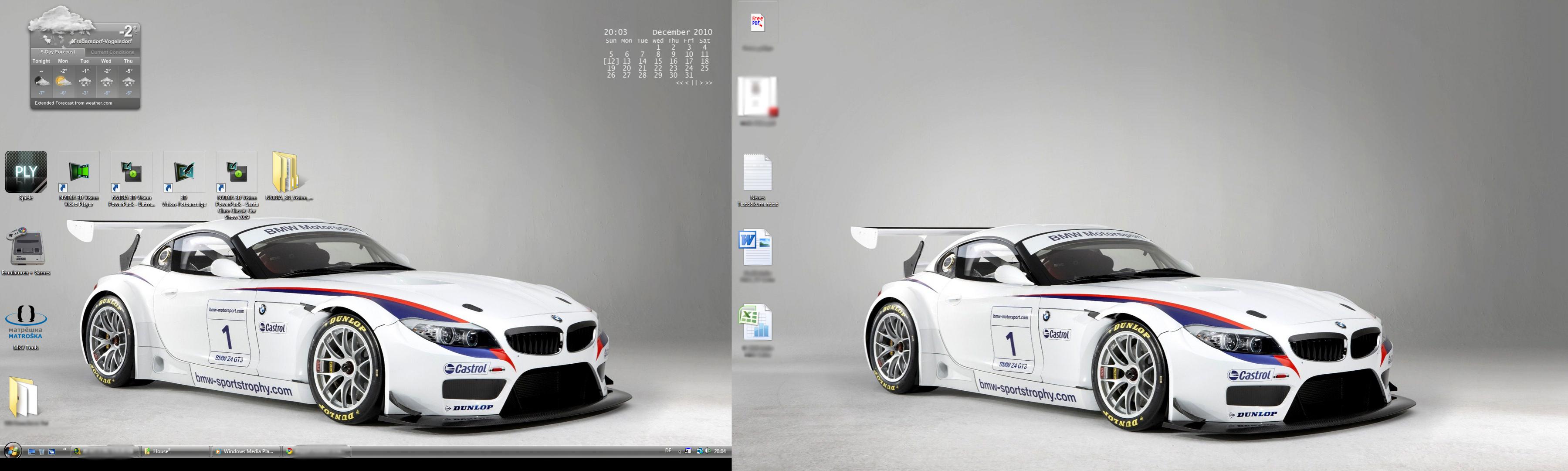Open the DE language bar selector
This screenshot has width=1568, height=471.
click(x=668, y=451)
